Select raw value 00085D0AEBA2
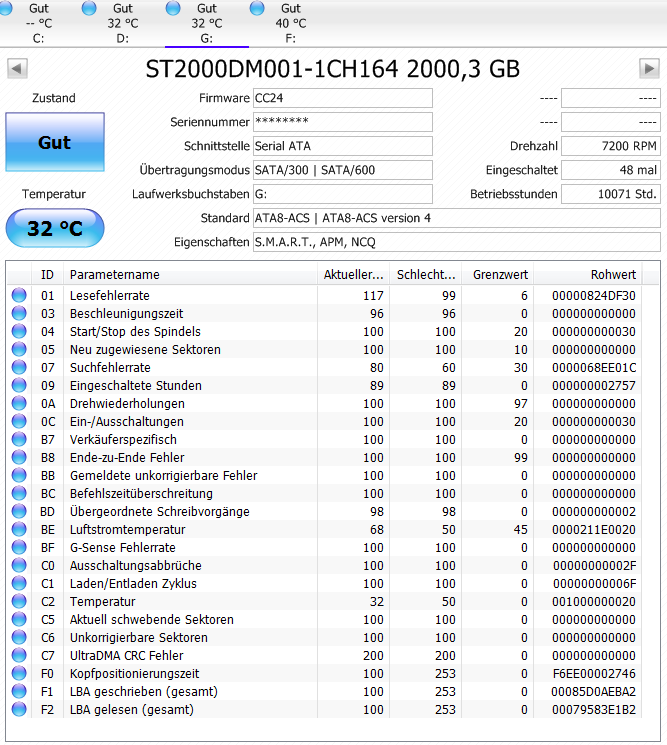This screenshot has height=745, width=667. [x=593, y=691]
